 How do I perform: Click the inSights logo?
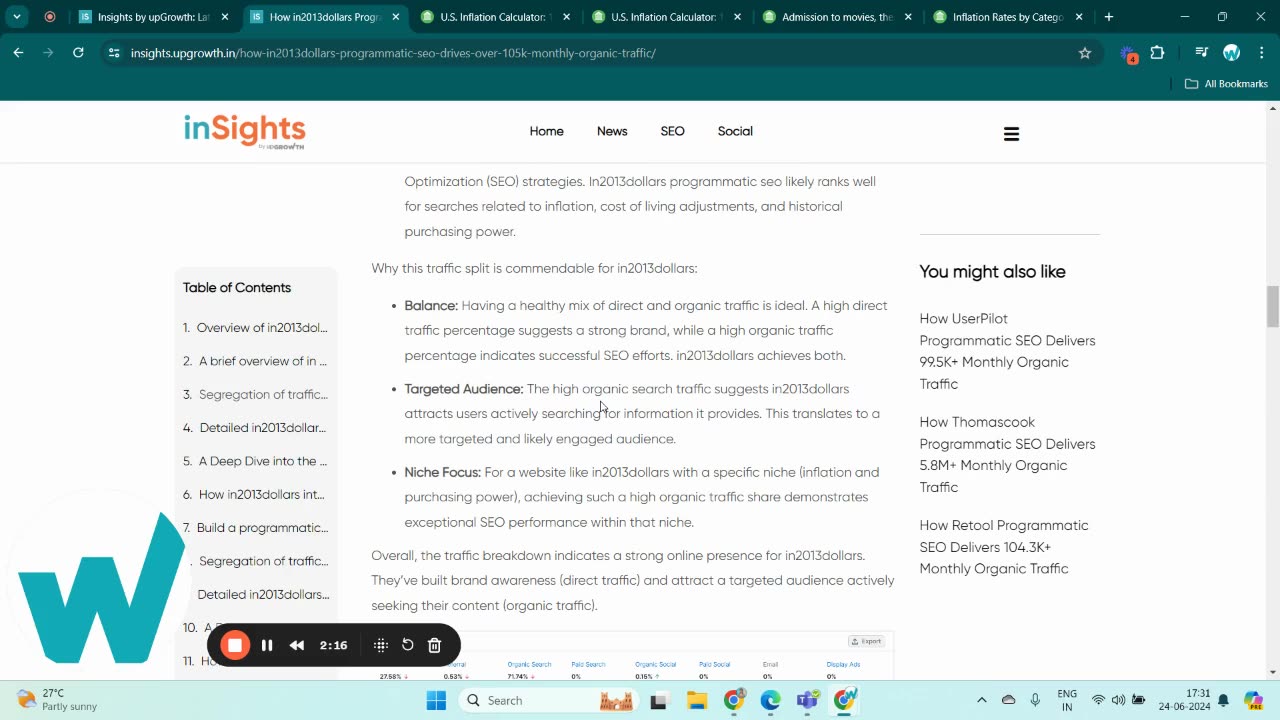point(244,131)
